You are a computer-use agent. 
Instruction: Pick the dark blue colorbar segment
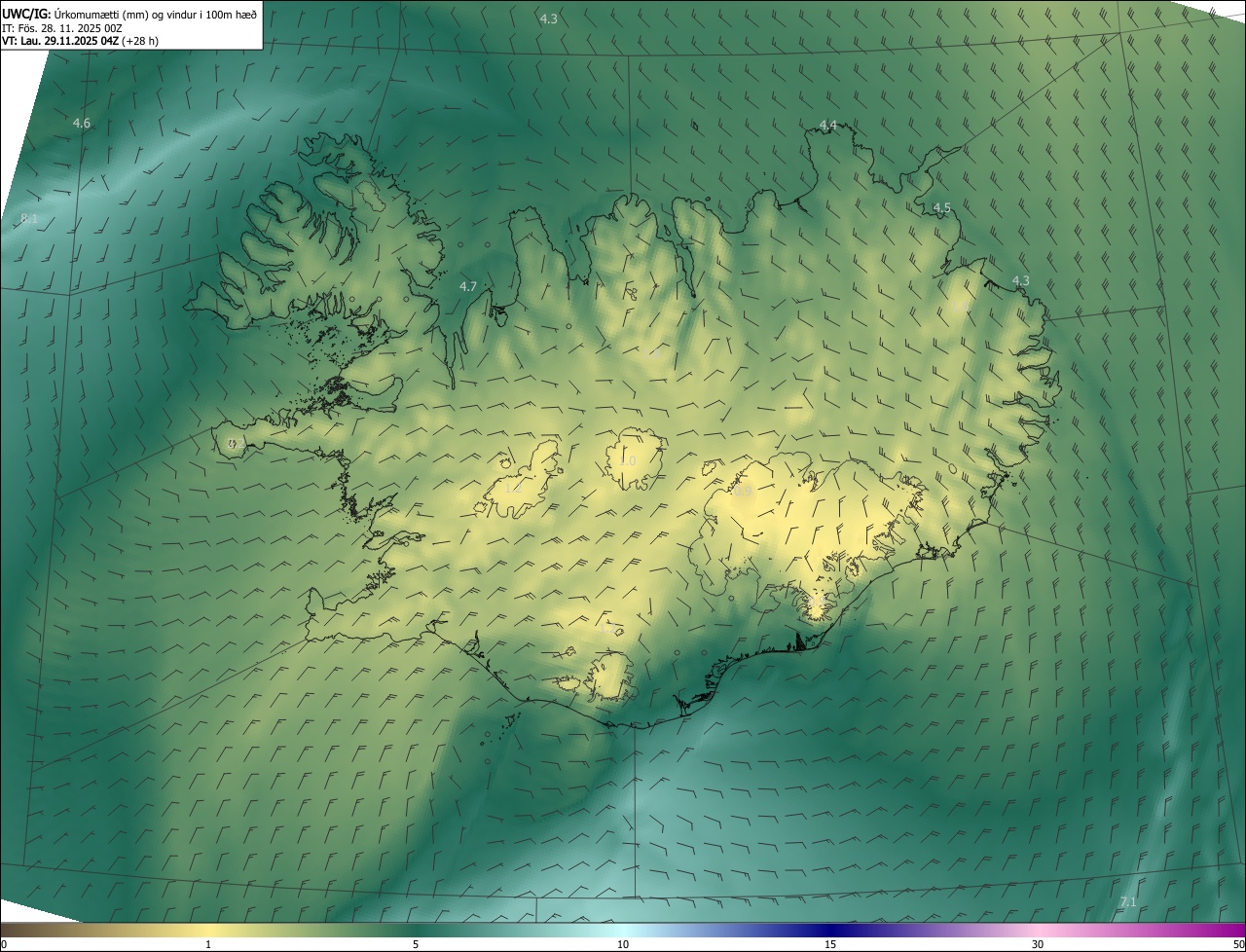[x=827, y=930]
